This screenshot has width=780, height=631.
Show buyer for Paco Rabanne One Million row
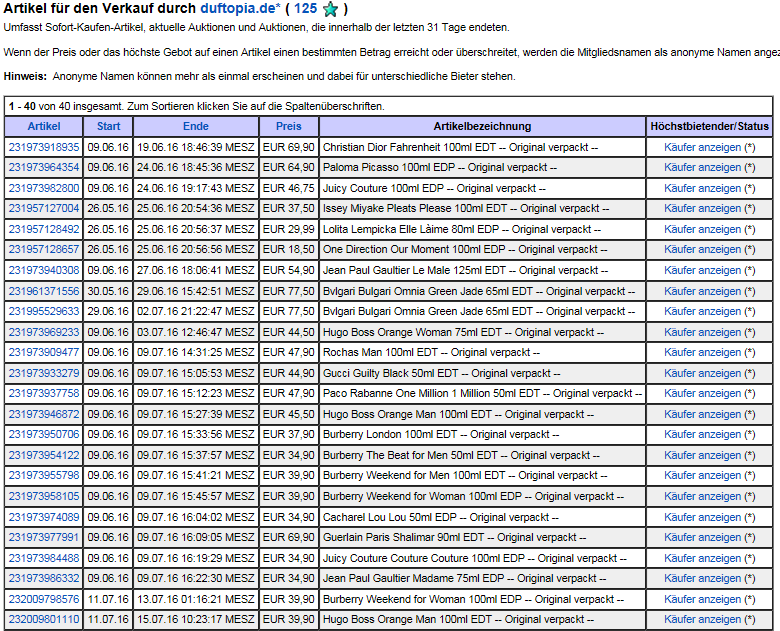[x=702, y=394]
